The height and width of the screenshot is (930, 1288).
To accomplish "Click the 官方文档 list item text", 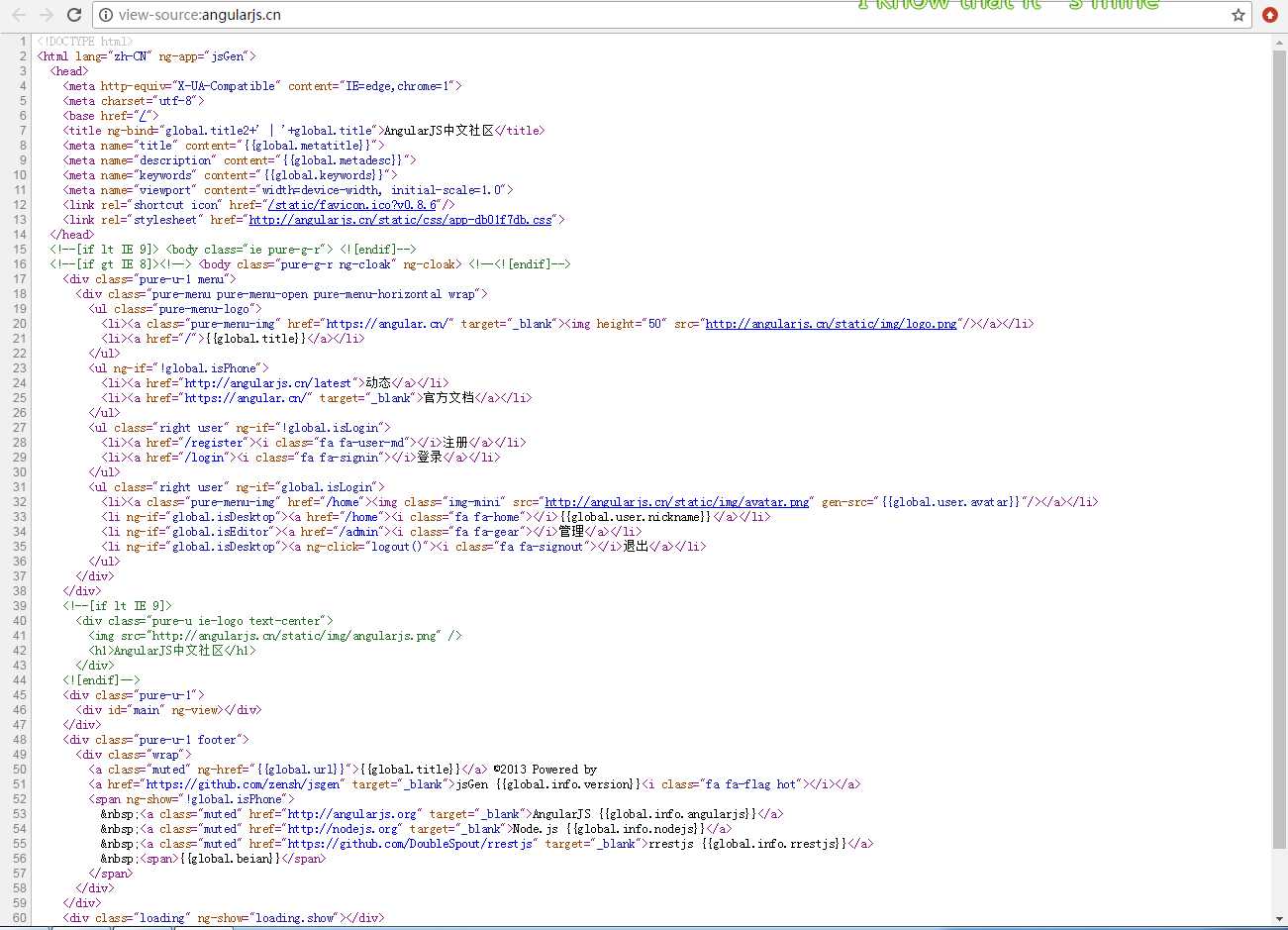I will (448, 398).
